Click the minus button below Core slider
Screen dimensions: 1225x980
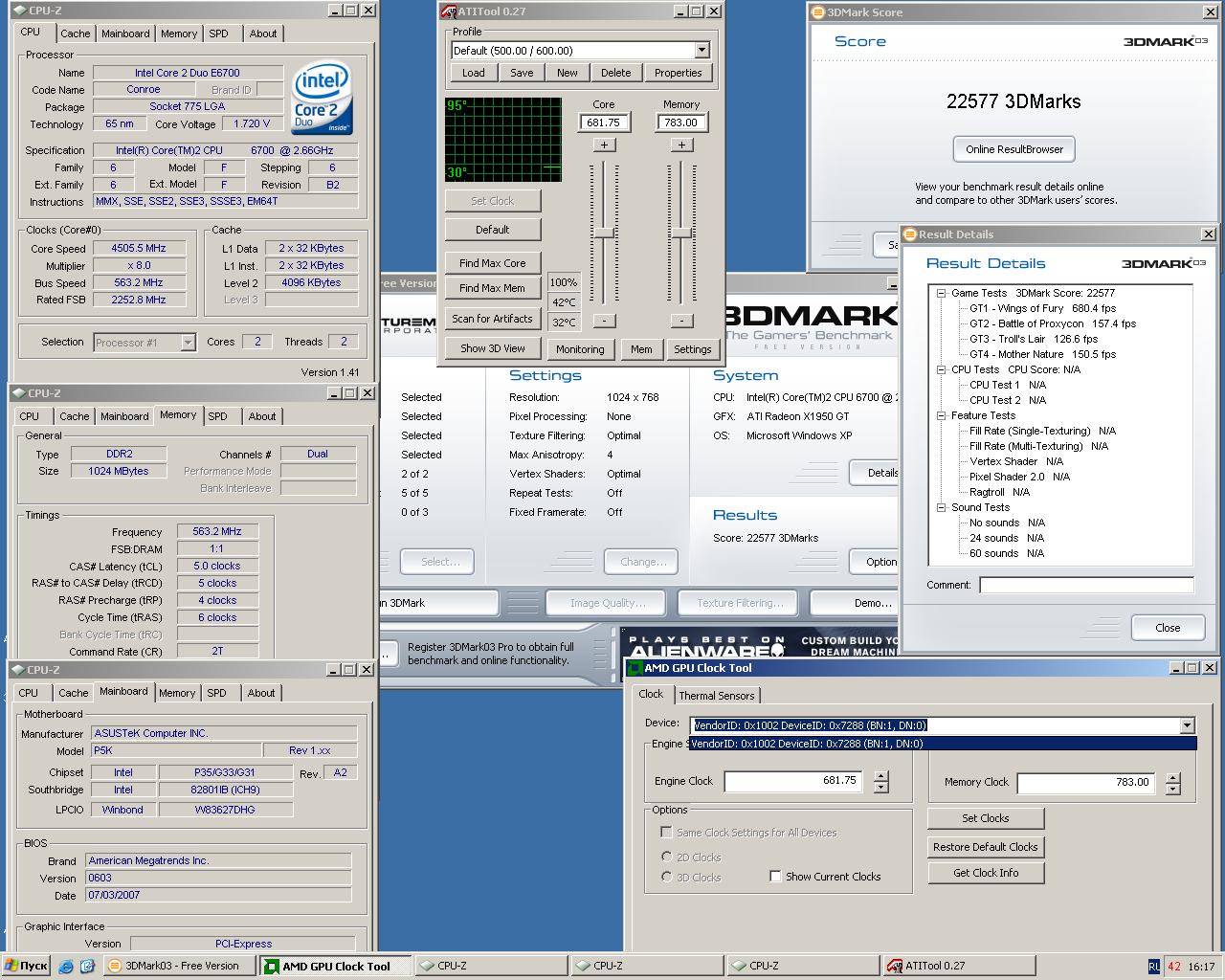coord(604,321)
